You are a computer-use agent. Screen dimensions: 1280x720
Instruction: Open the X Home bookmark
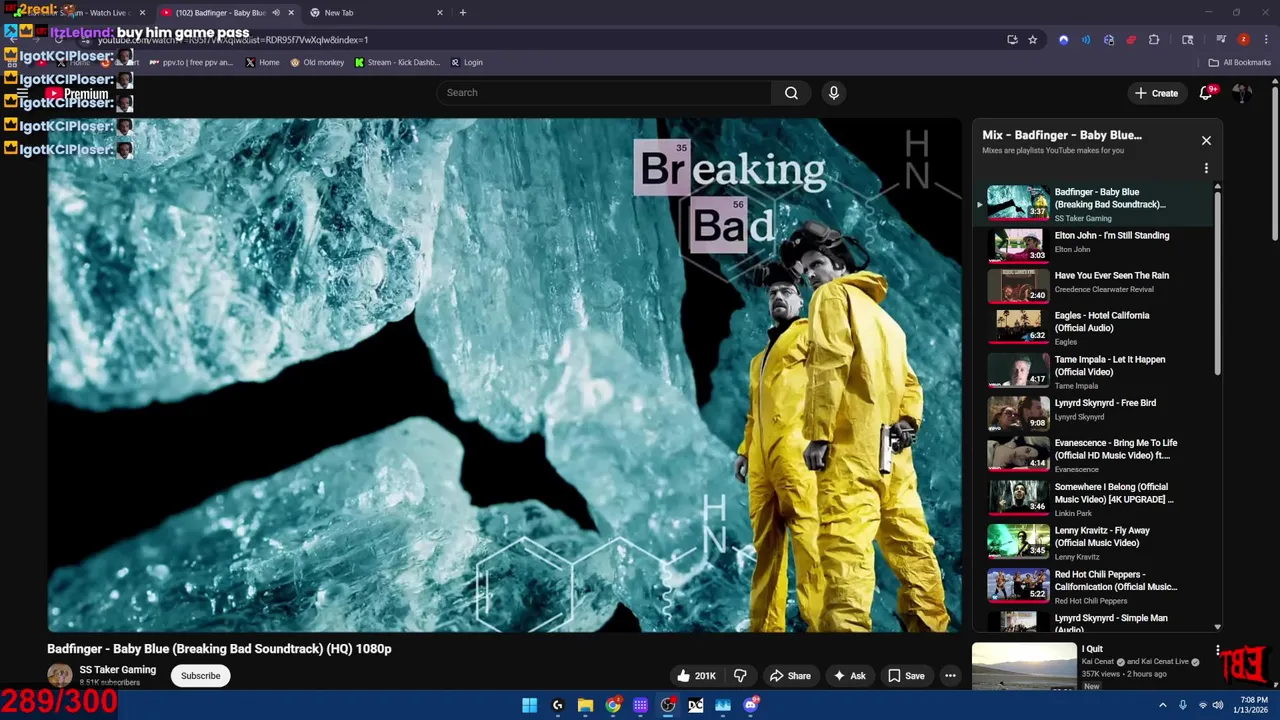pos(263,62)
